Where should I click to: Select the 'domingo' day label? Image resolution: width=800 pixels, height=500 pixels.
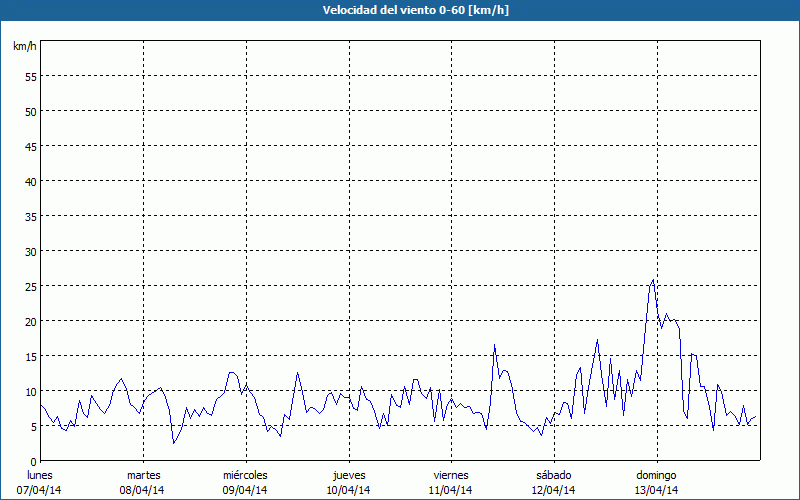[656, 474]
